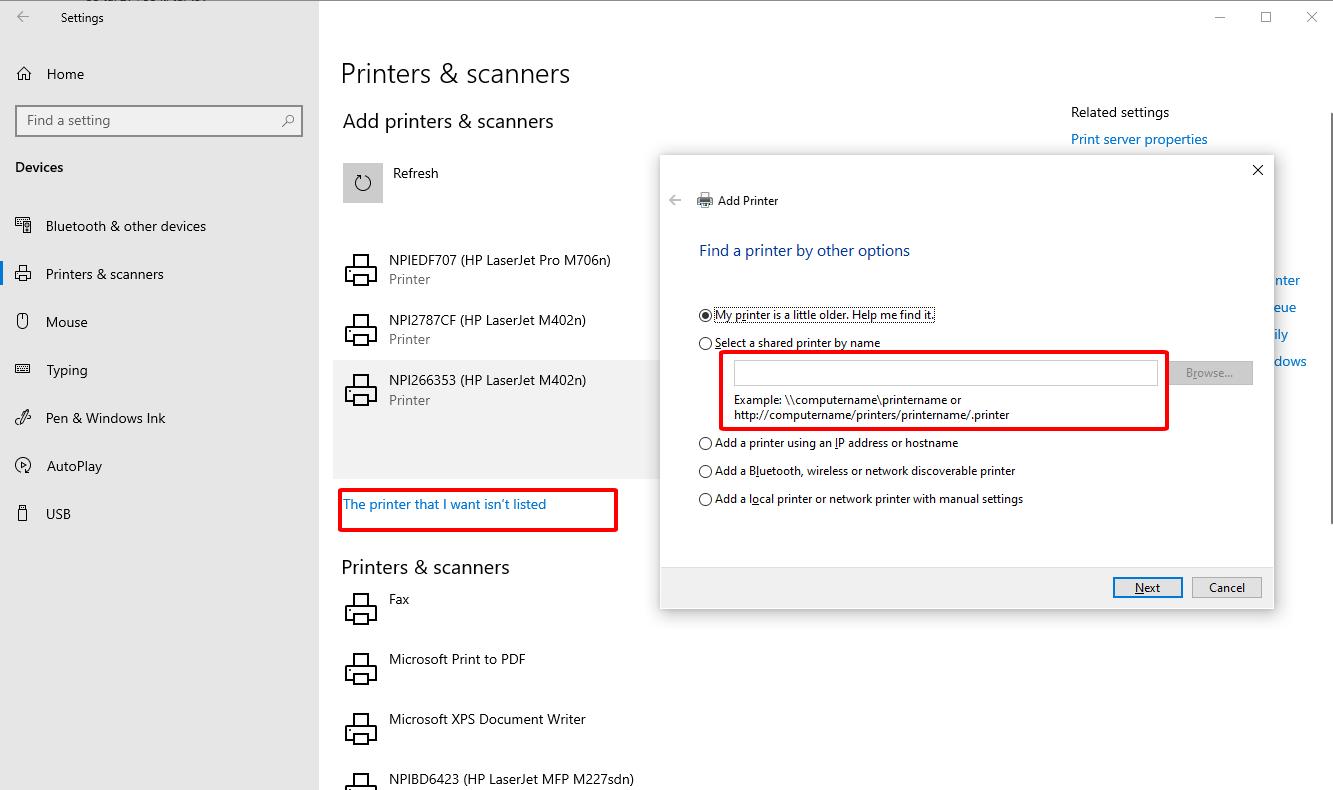Click the 'Find a printer by other options' heading
The width and height of the screenshot is (1333, 790).
(804, 250)
